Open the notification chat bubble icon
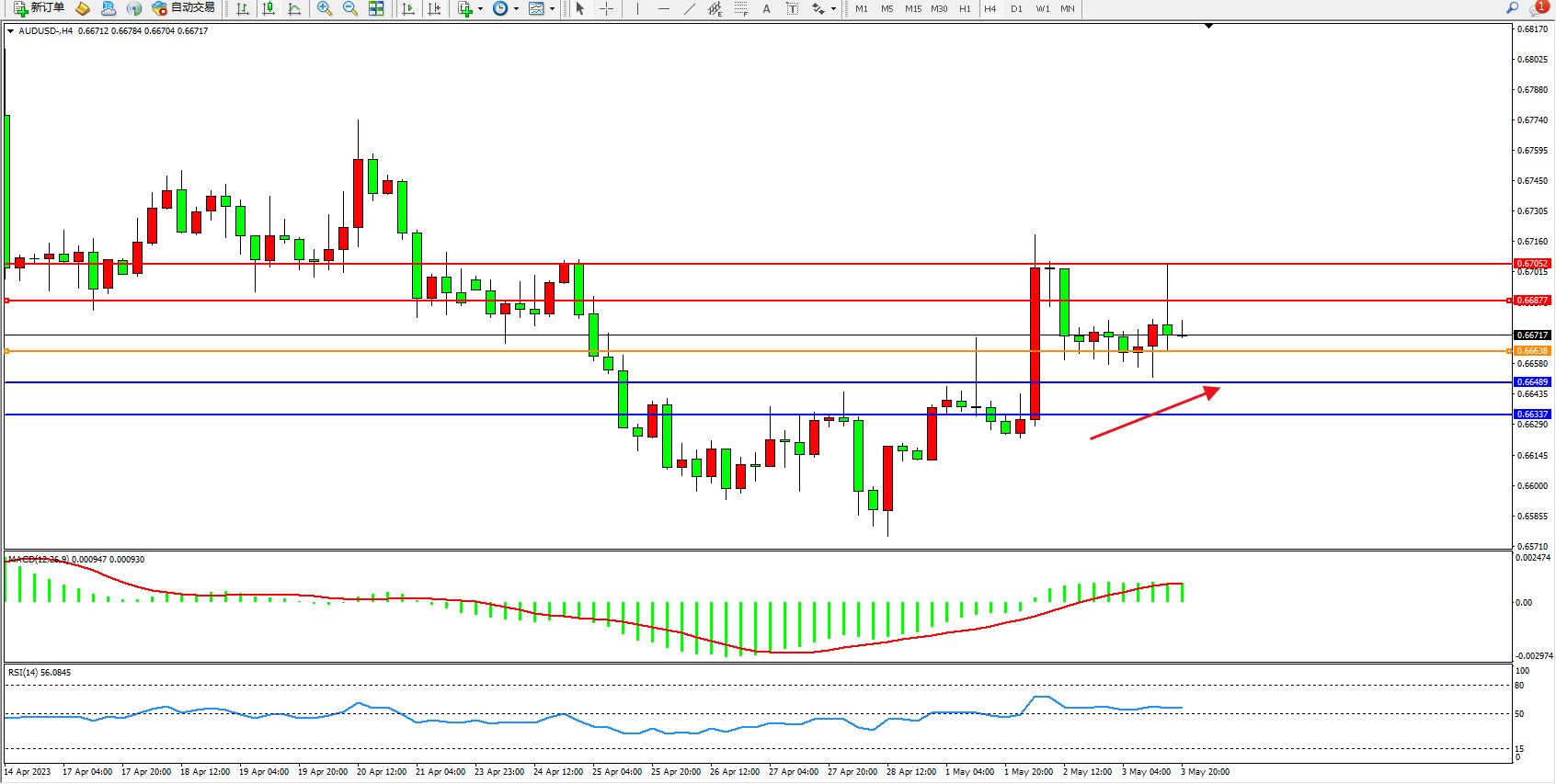The height and width of the screenshot is (784, 1556). [1538, 8]
